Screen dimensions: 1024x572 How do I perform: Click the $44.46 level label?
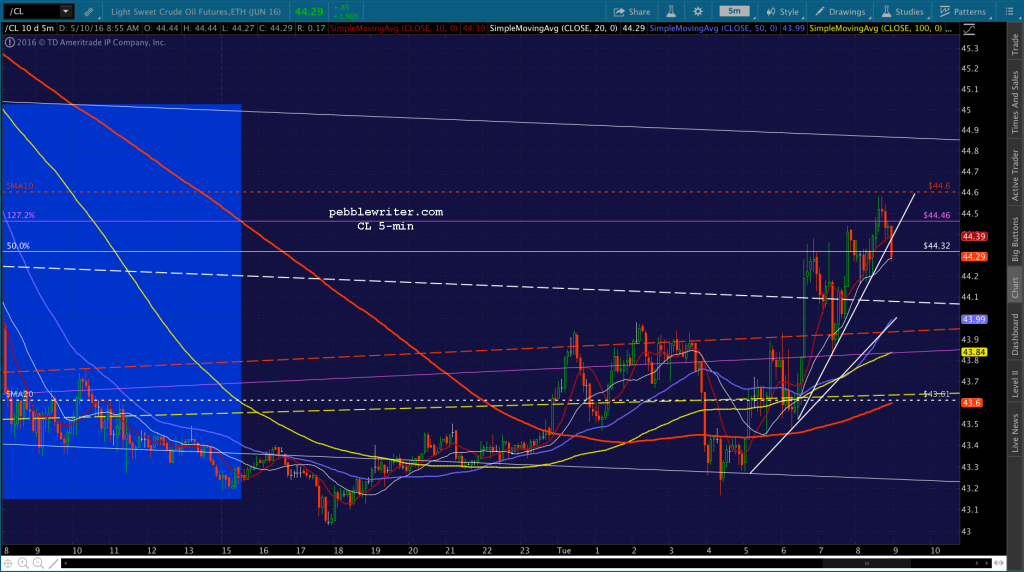tap(936, 215)
